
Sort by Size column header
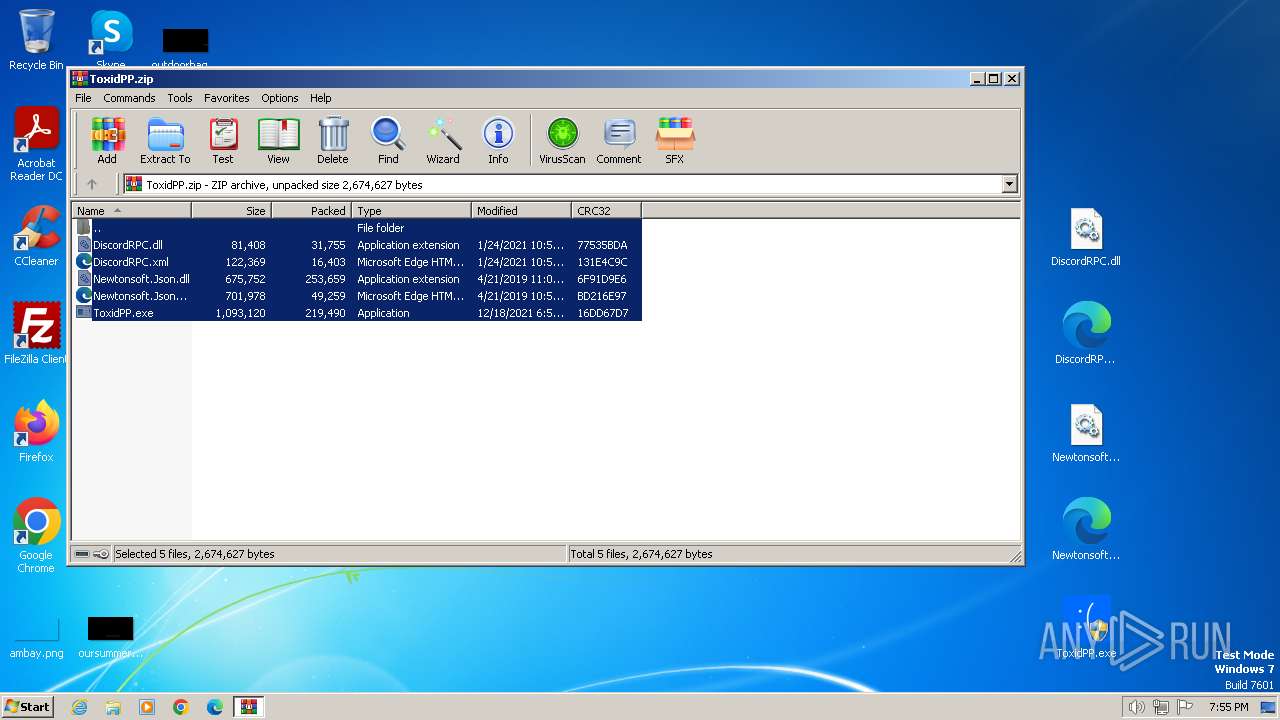tap(231, 210)
